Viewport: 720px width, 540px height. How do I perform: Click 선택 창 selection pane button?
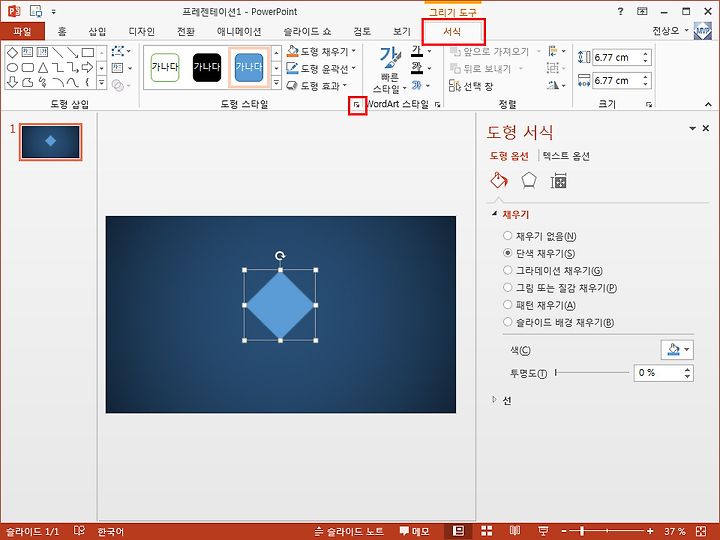pos(473,86)
